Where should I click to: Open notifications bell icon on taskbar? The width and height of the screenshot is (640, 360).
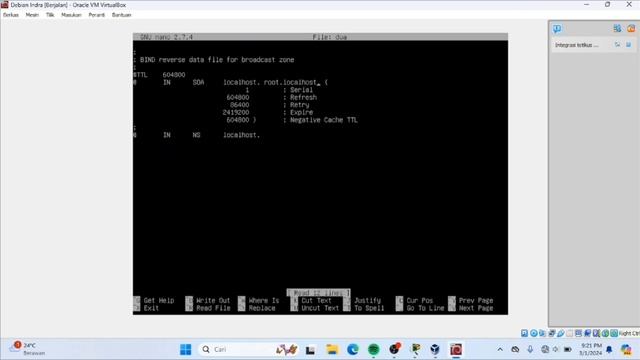point(609,349)
